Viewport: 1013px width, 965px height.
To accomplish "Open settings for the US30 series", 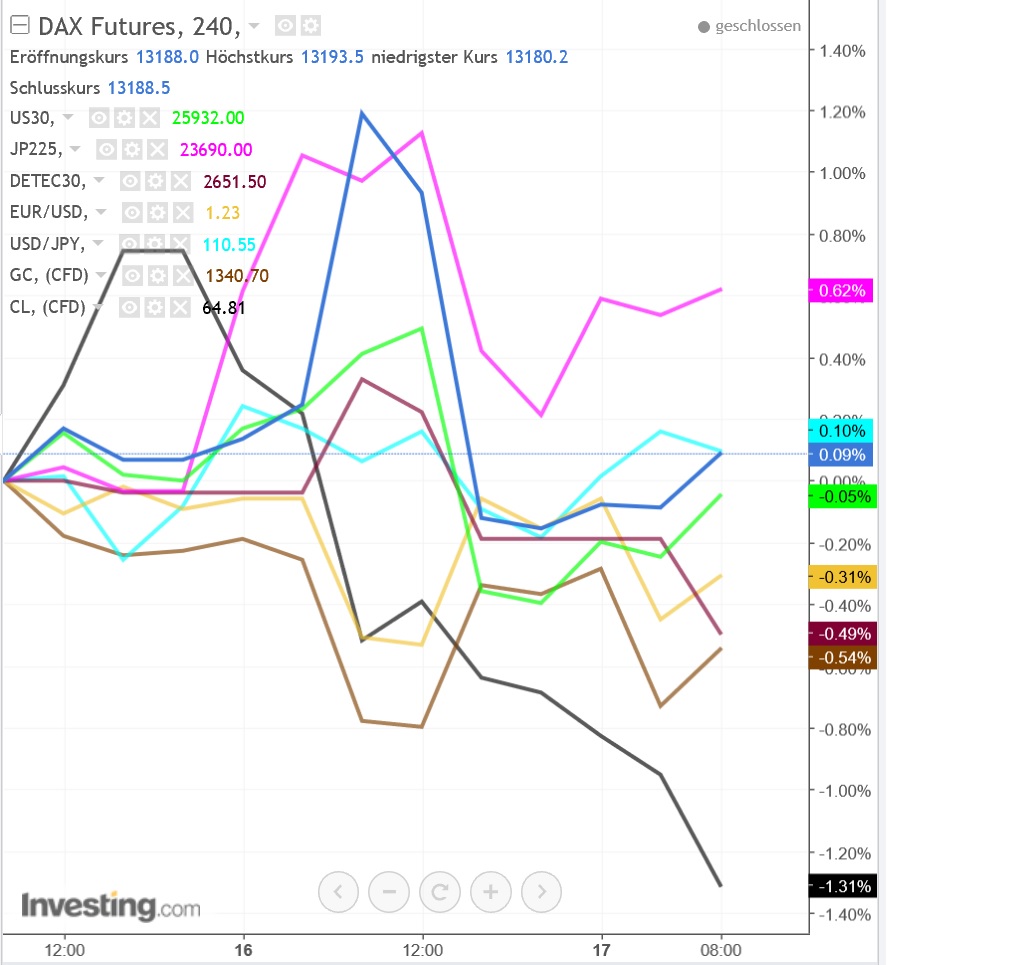I will 124,118.
